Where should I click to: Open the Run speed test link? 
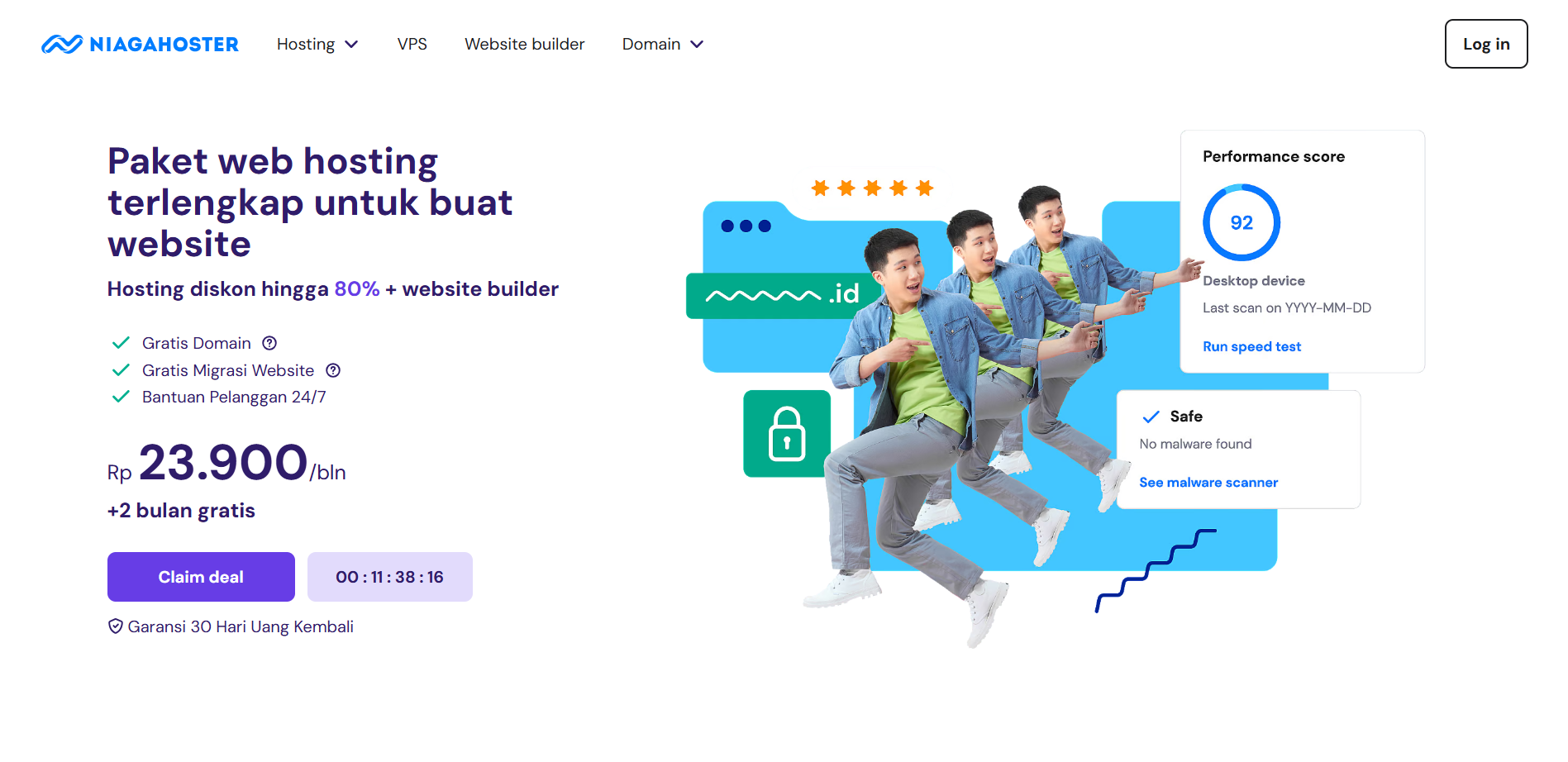(x=1251, y=346)
